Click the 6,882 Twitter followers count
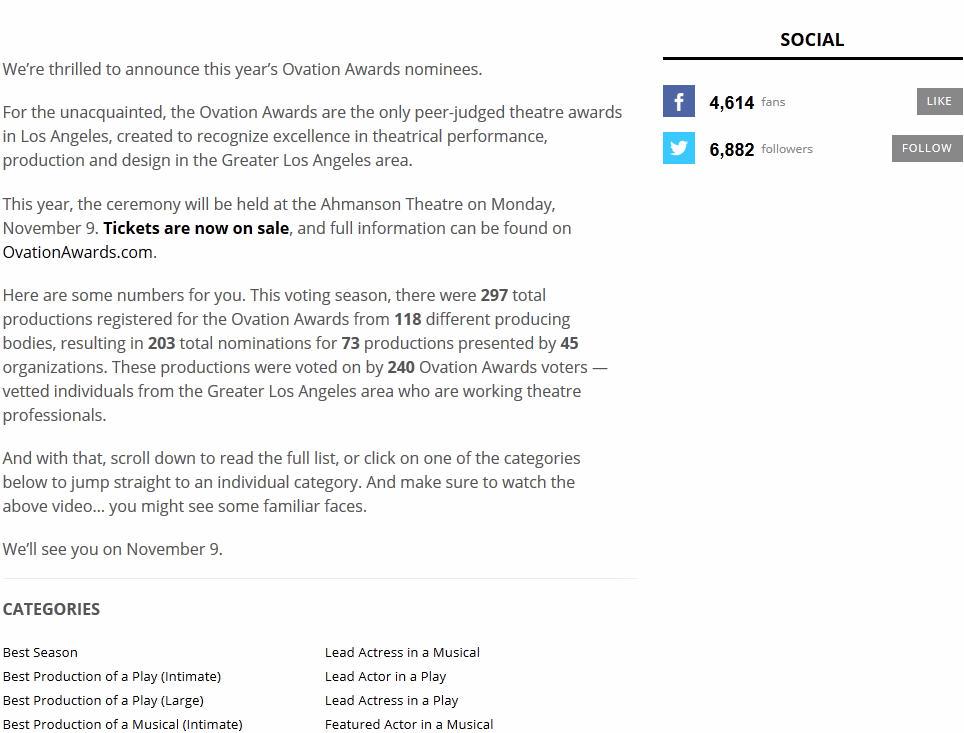This screenshot has width=964, height=733. (x=731, y=149)
